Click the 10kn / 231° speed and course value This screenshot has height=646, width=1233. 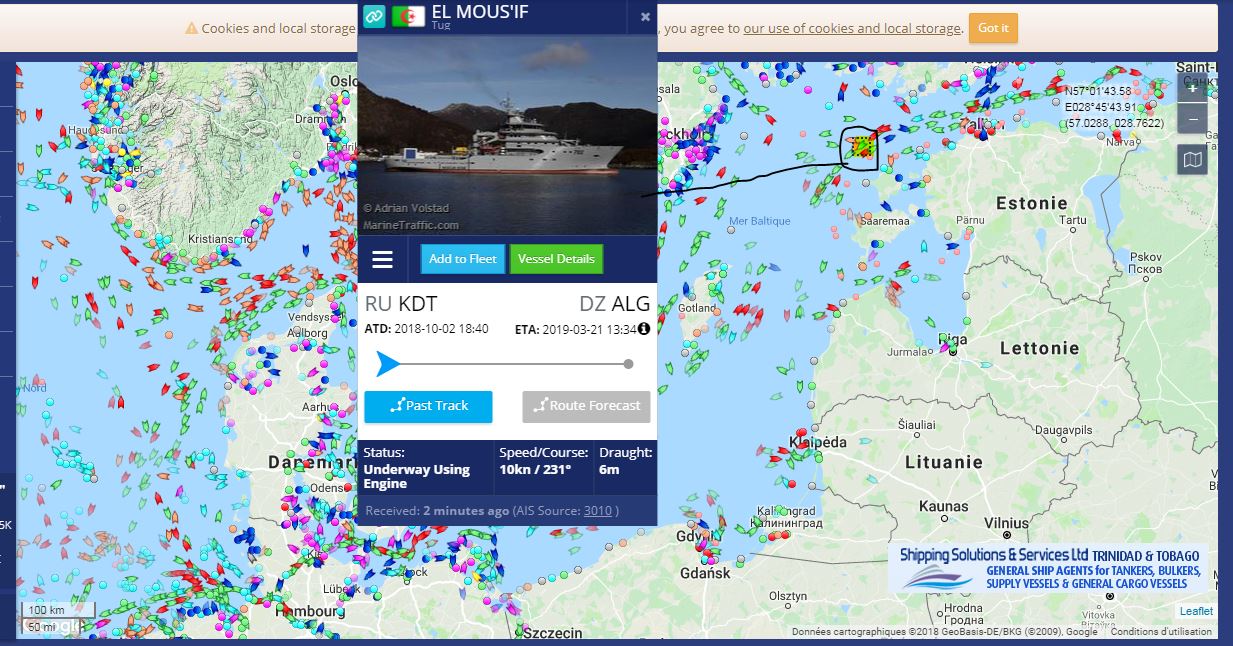coord(535,469)
